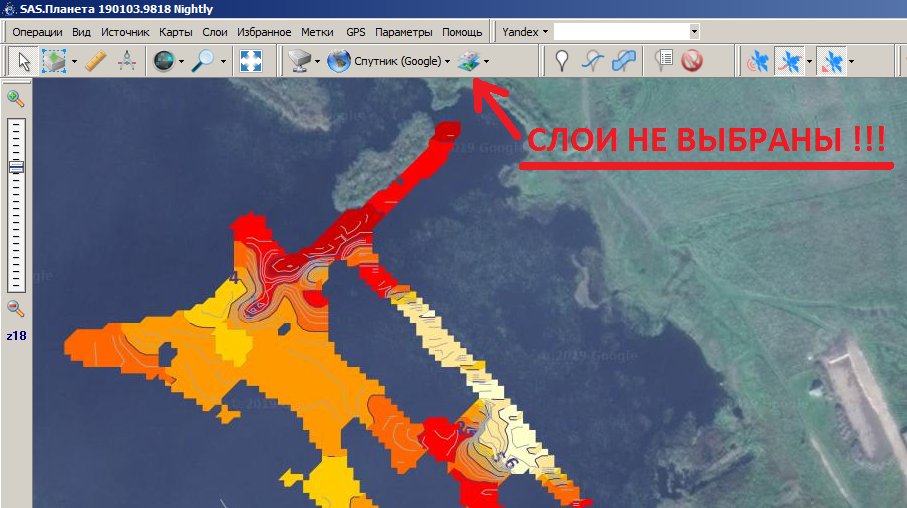Open the compass circle calculation tool
The image size is (907, 508).
126,62
